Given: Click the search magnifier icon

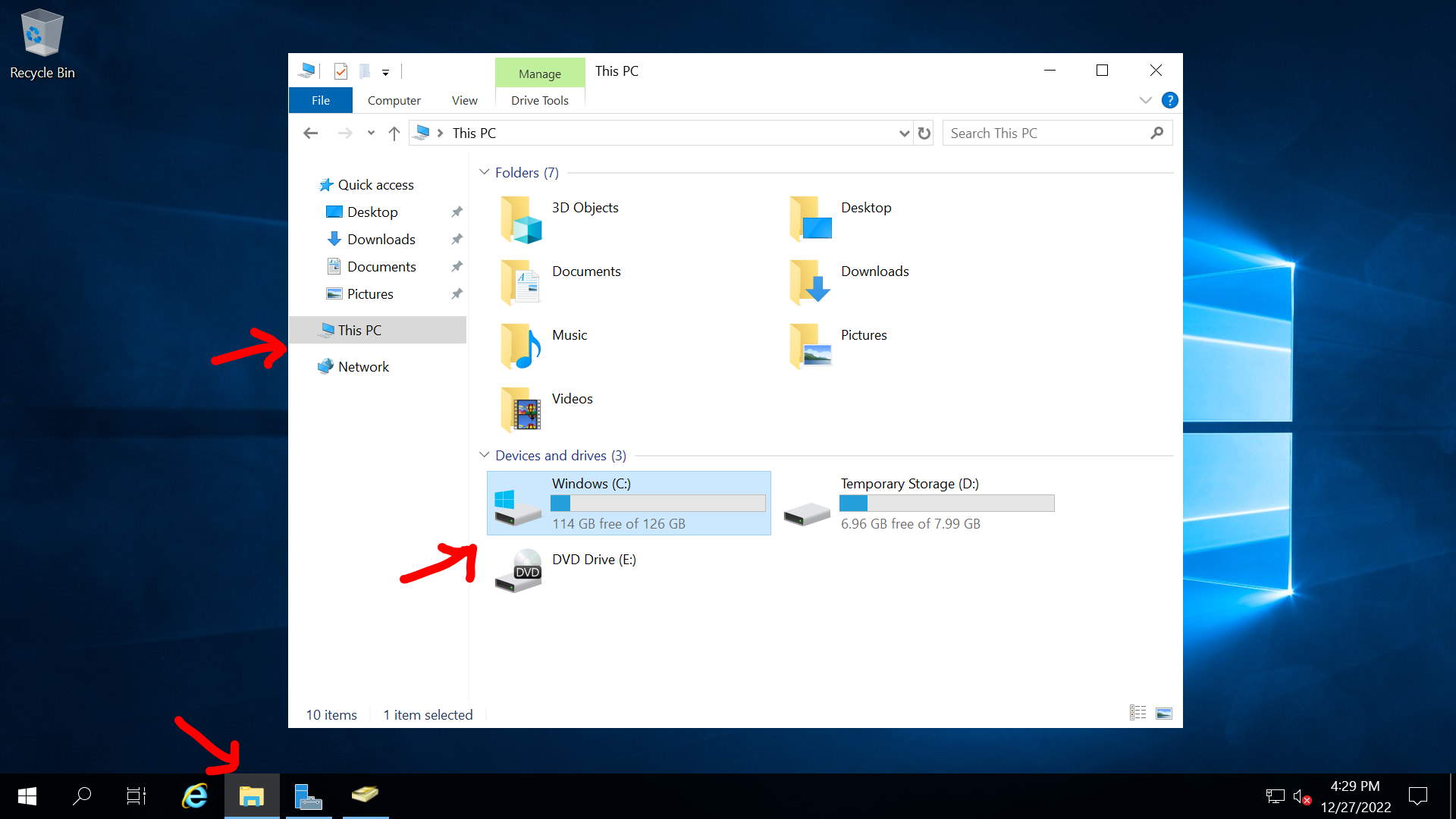Looking at the screenshot, I should click(x=1156, y=133).
